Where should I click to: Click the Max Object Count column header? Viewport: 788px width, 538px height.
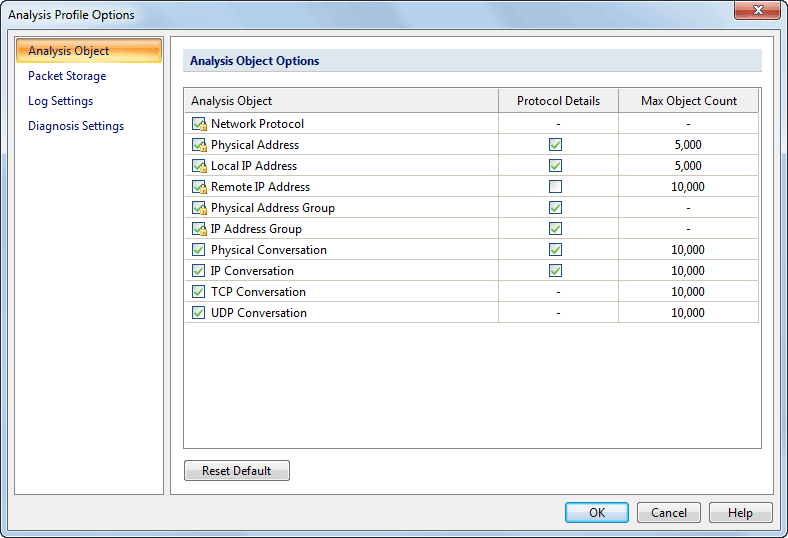click(x=688, y=101)
